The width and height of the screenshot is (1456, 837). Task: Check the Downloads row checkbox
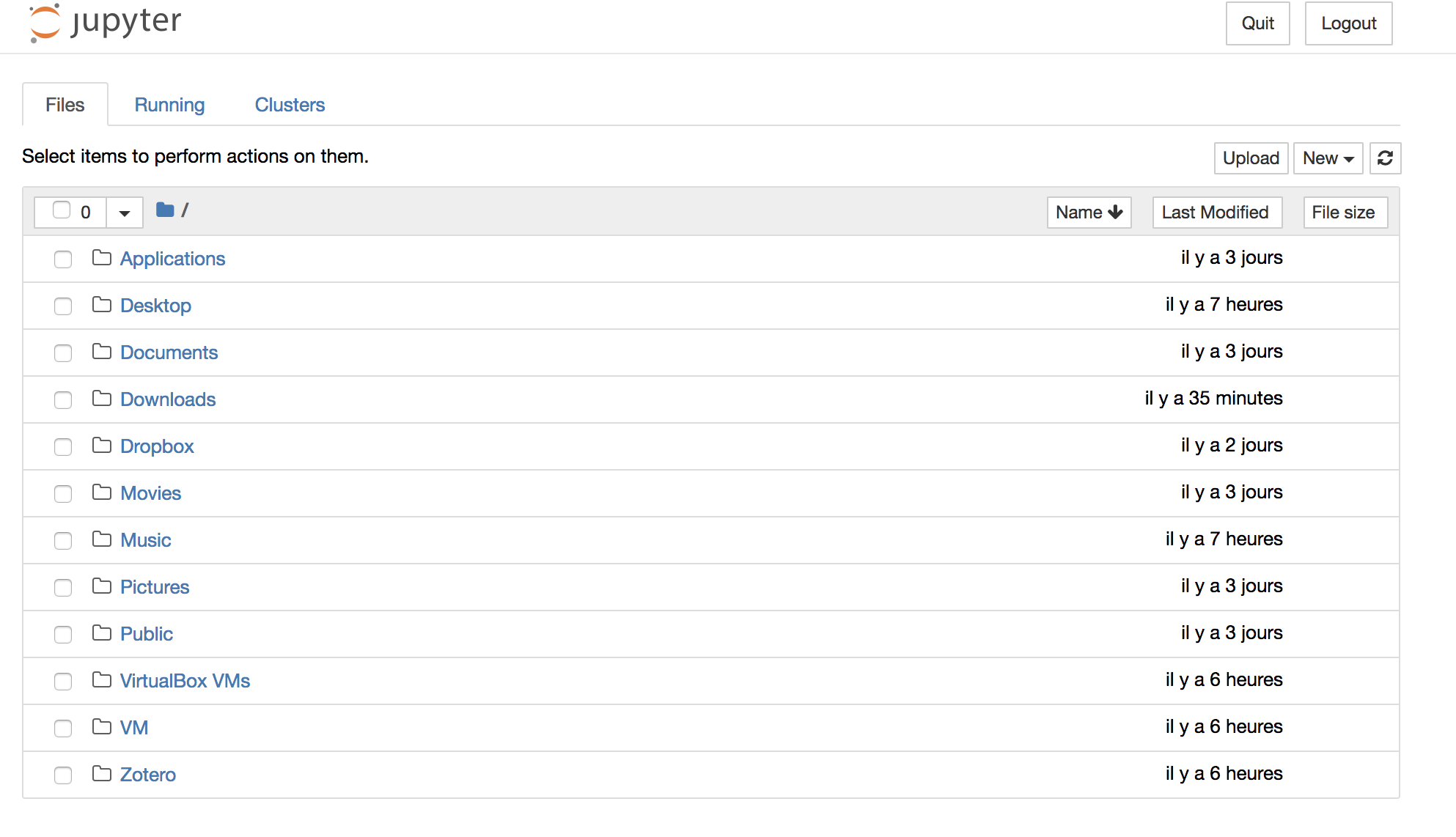pyautogui.click(x=63, y=400)
